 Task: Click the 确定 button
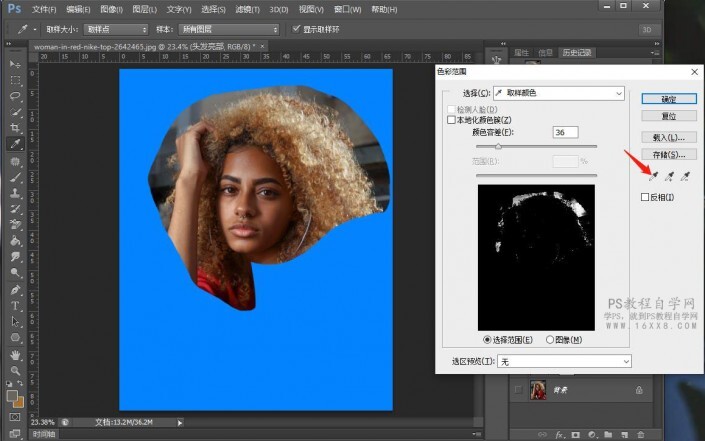[x=668, y=99]
